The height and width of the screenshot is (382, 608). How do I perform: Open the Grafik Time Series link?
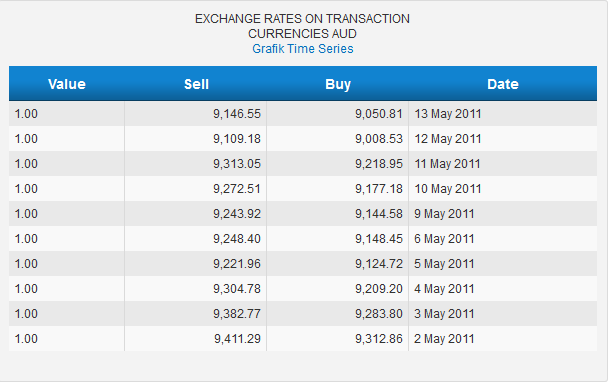[x=302, y=49]
